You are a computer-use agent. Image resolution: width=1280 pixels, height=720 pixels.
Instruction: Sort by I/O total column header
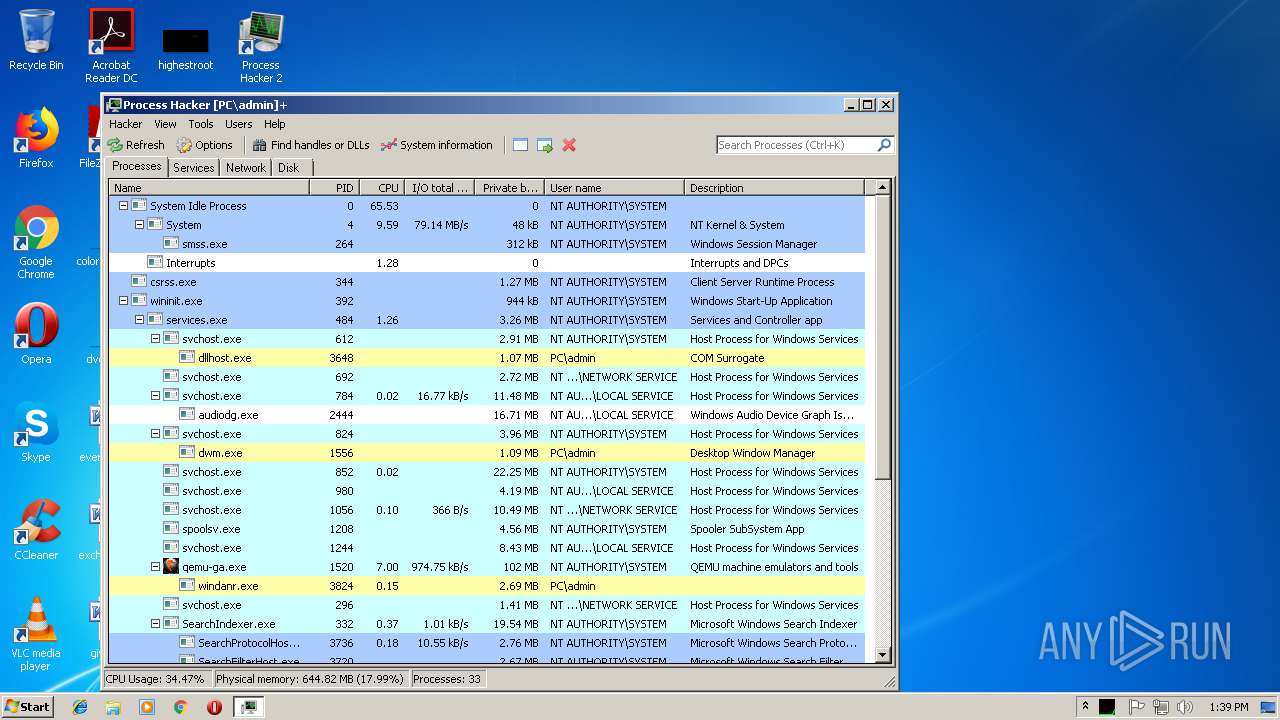(x=439, y=188)
